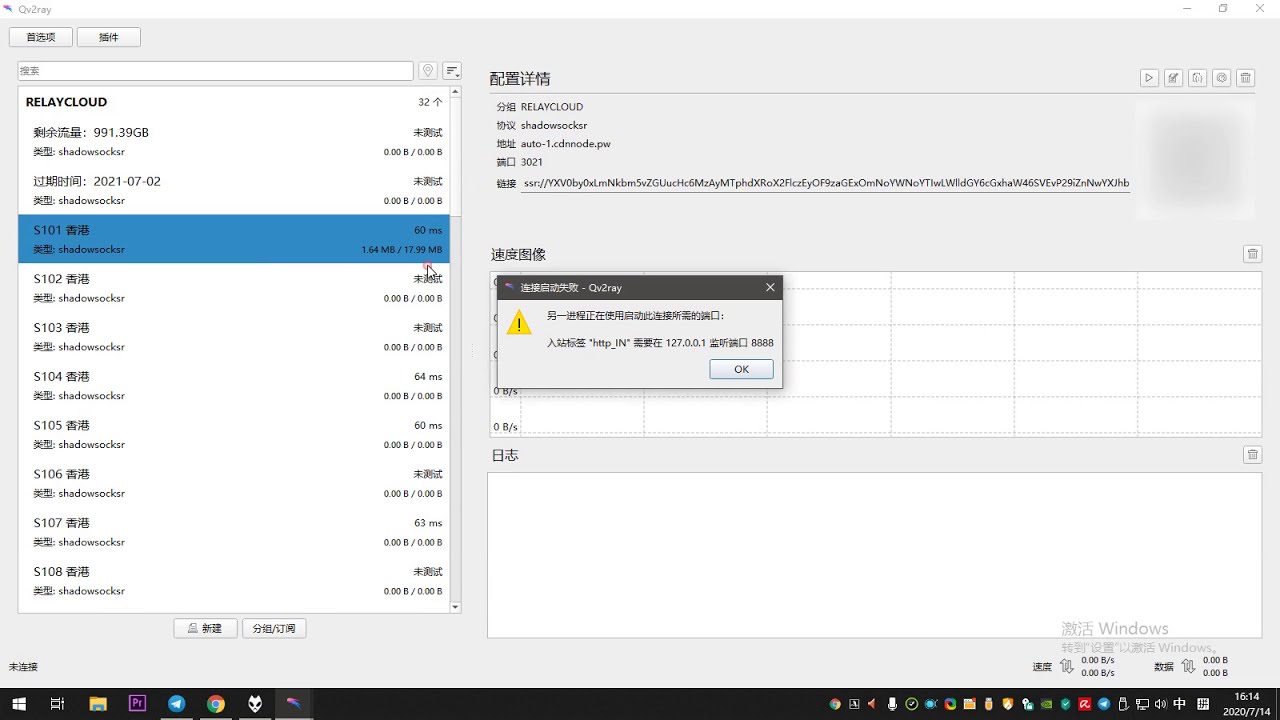Click the RELAYCLOUD group header

[234, 102]
